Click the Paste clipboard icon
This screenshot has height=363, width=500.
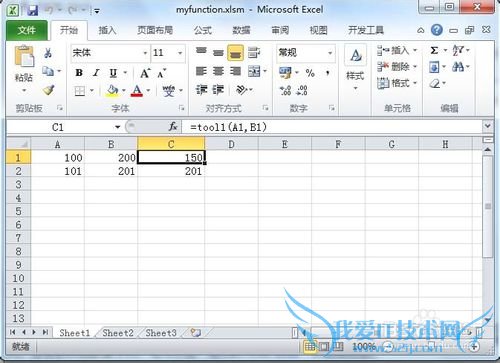pyautogui.click(x=24, y=56)
